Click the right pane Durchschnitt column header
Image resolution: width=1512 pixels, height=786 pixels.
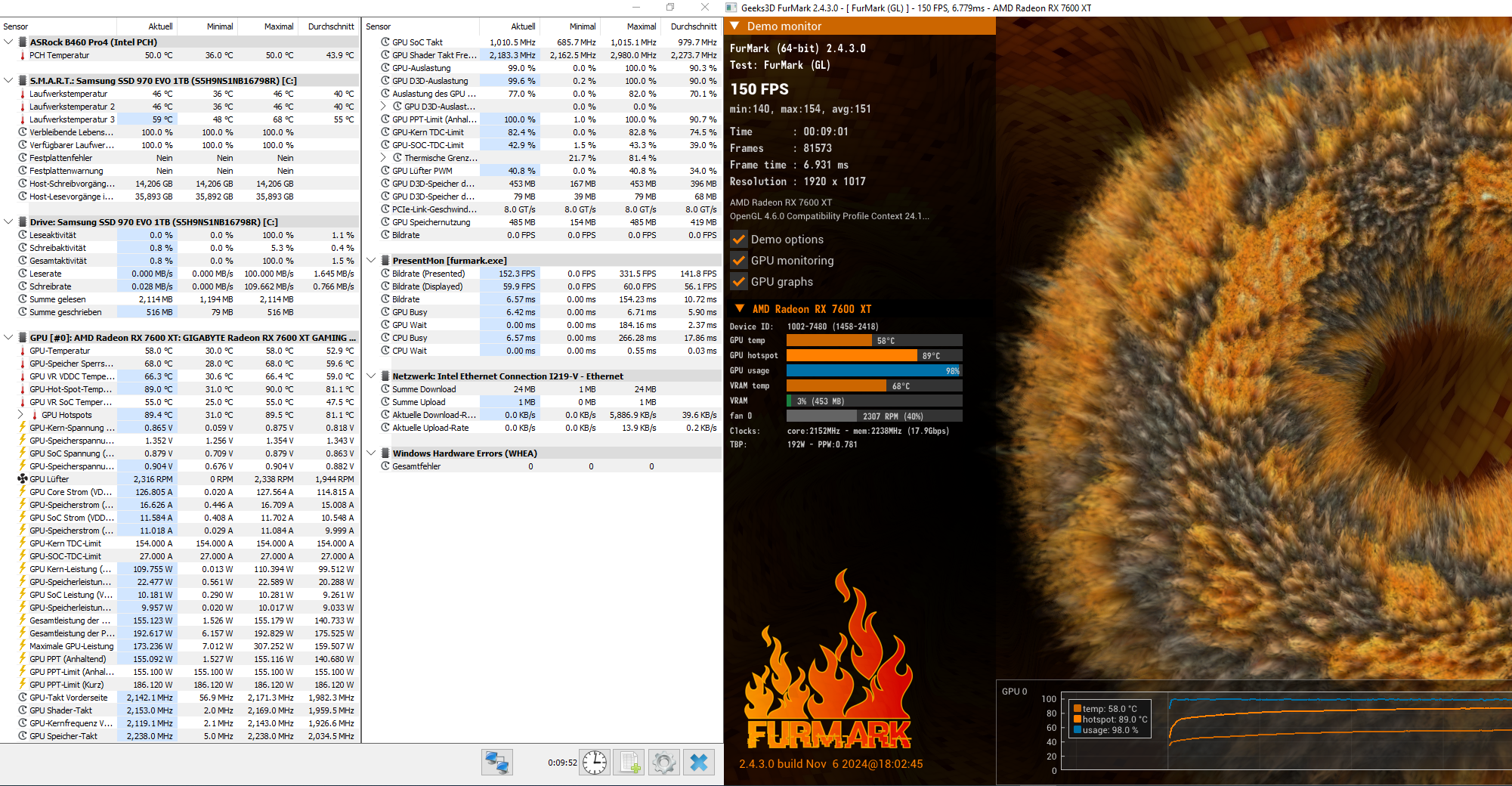pos(691,26)
